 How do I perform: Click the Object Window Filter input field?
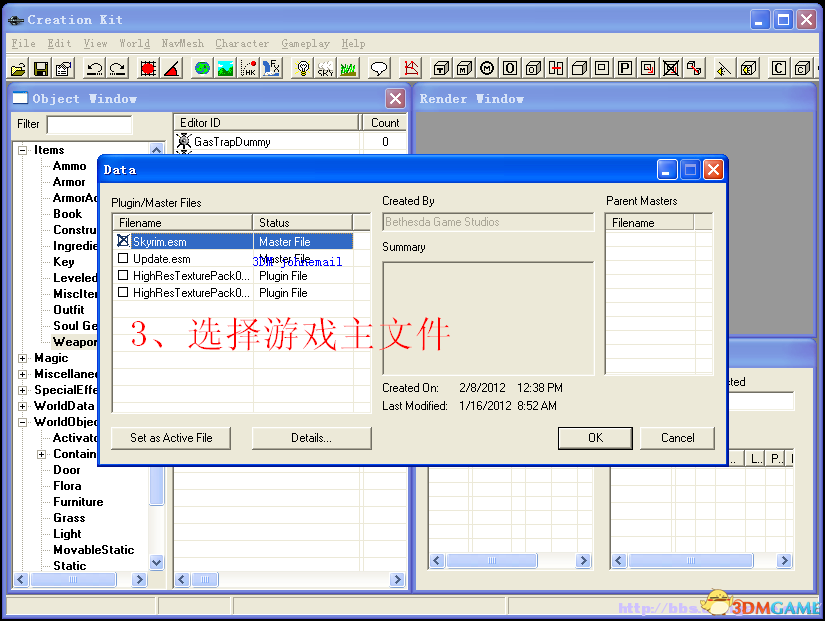pyautogui.click(x=89, y=125)
